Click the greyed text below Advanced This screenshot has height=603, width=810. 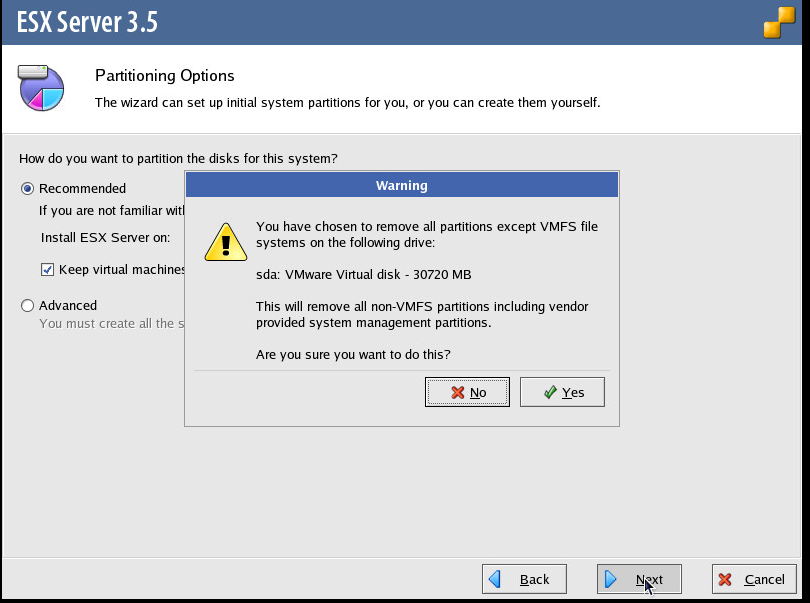[x=112, y=323]
